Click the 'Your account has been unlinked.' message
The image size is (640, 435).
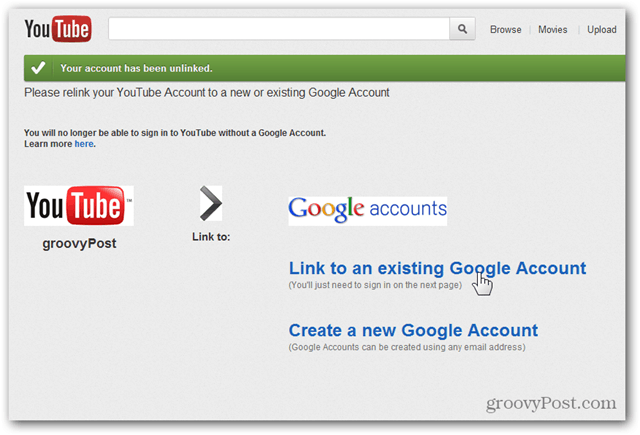136,68
